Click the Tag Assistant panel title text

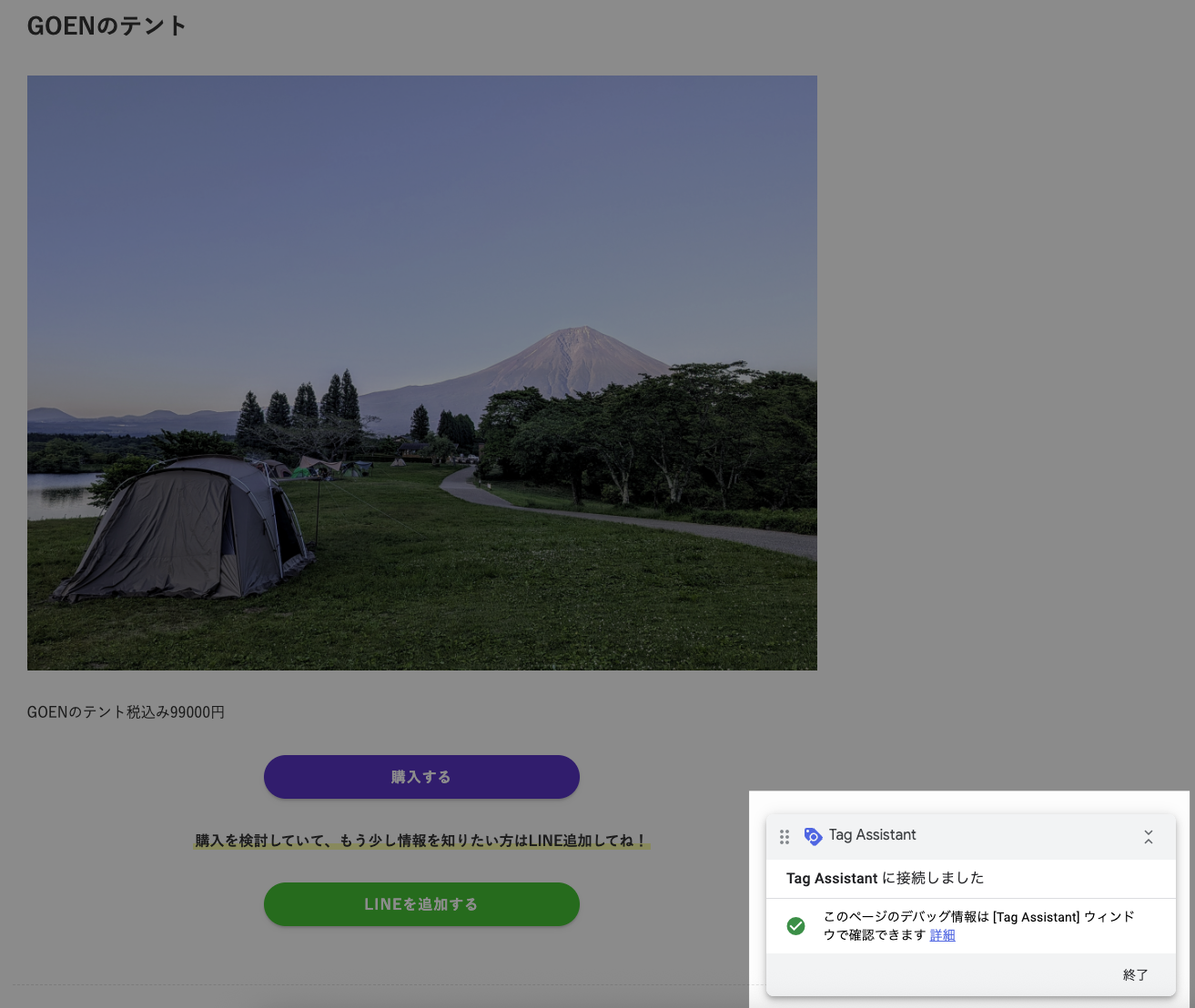tap(872, 835)
